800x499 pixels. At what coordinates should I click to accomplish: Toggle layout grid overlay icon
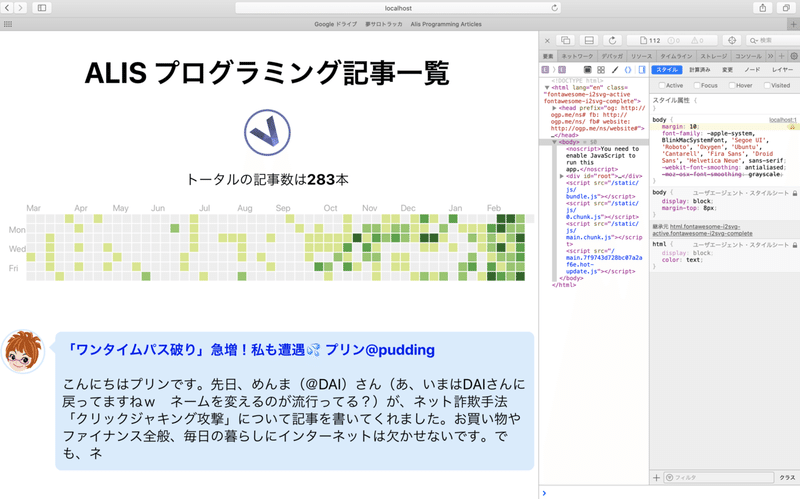601,69
